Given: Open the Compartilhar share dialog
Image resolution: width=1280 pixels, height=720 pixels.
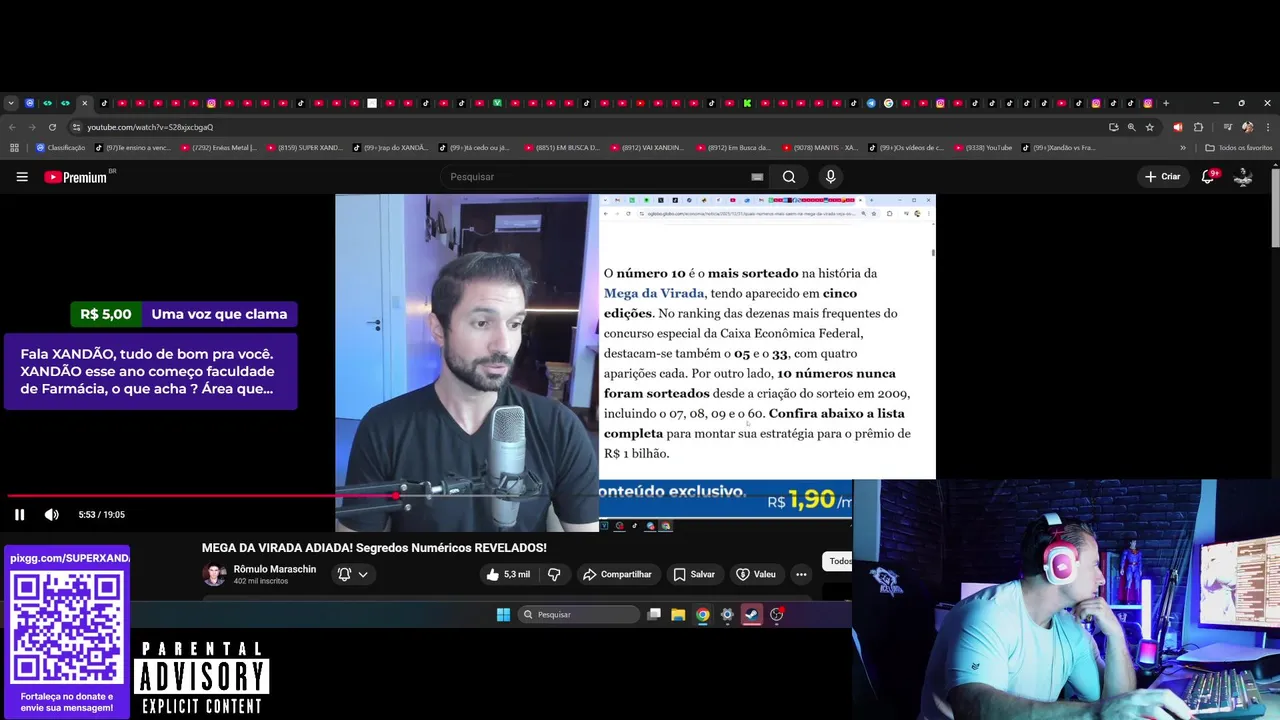Looking at the screenshot, I should [617, 574].
